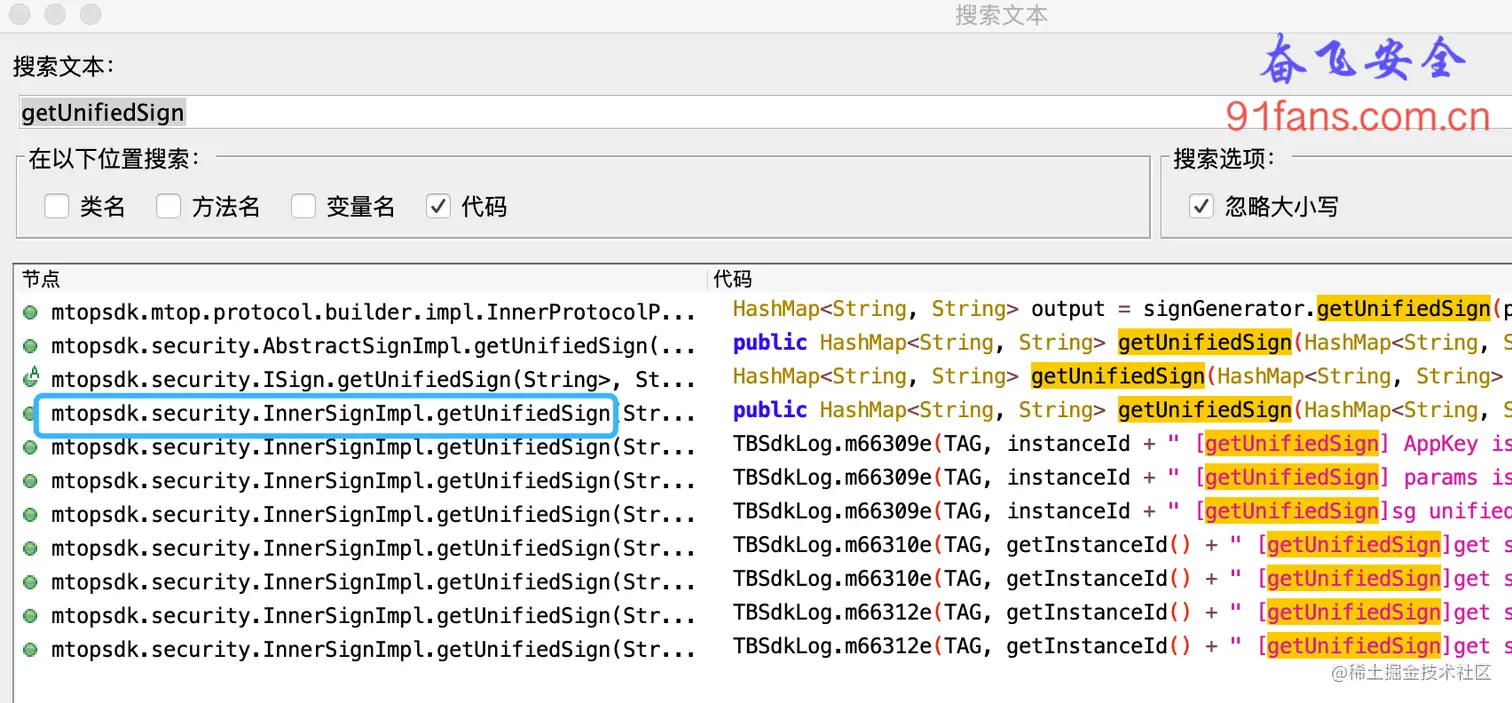Enable the 方法名 checkbox
The image size is (1512, 703).
click(168, 206)
